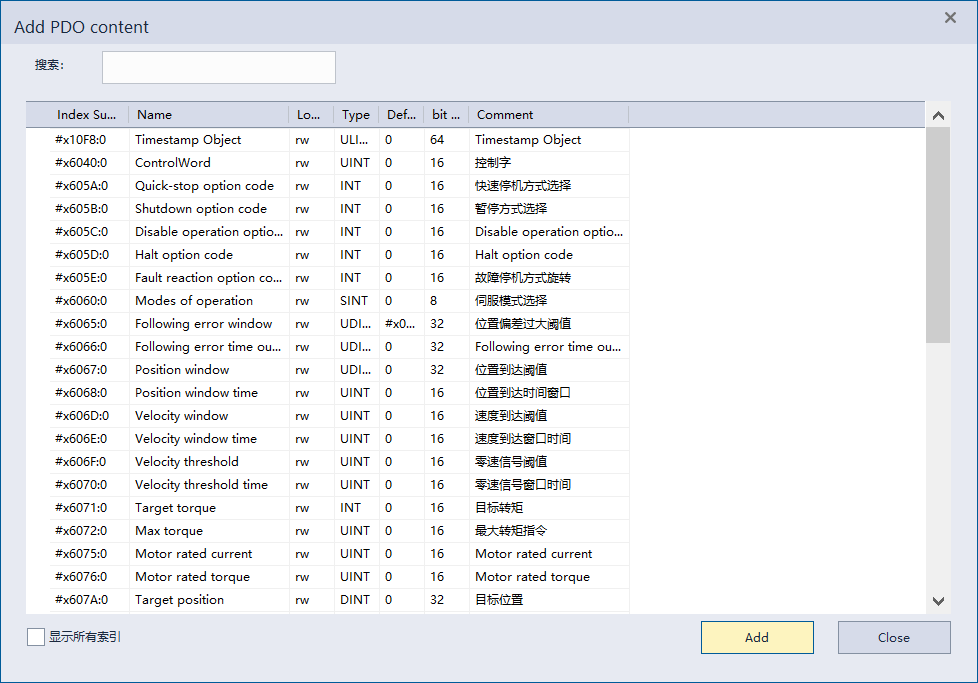Click the Add button
978x683 pixels.
coord(757,638)
